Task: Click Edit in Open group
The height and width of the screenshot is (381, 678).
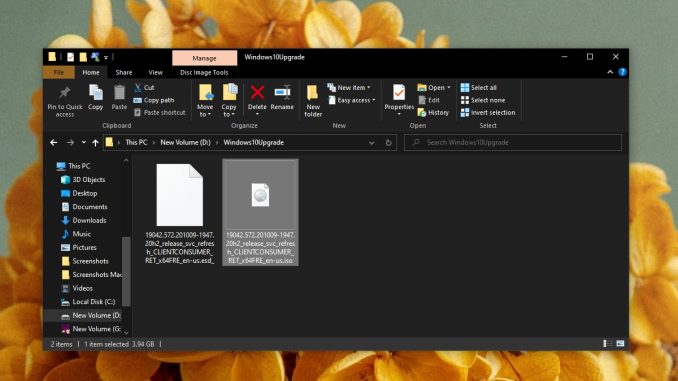Action: tap(429, 100)
